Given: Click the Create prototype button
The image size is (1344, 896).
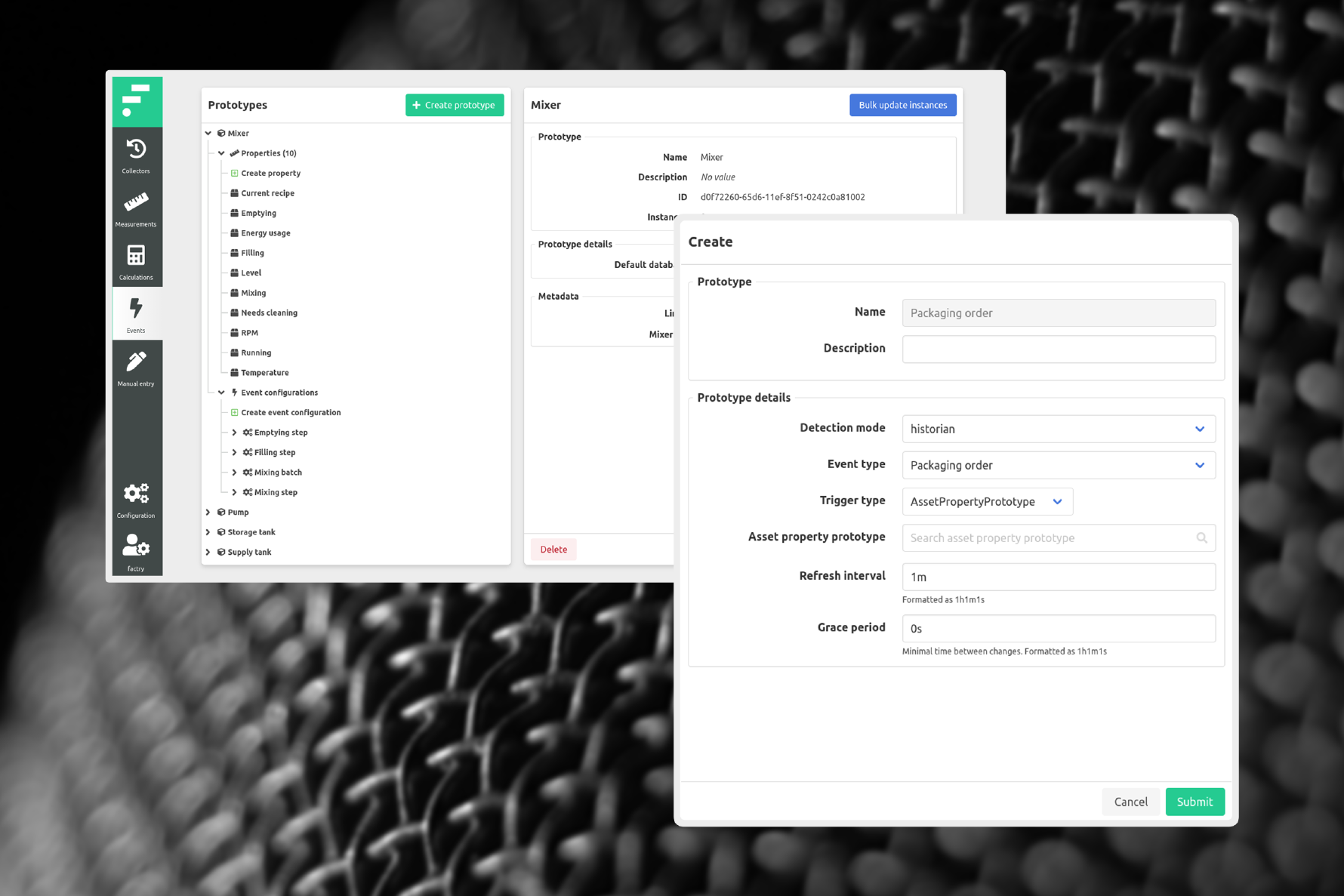Looking at the screenshot, I should [455, 105].
